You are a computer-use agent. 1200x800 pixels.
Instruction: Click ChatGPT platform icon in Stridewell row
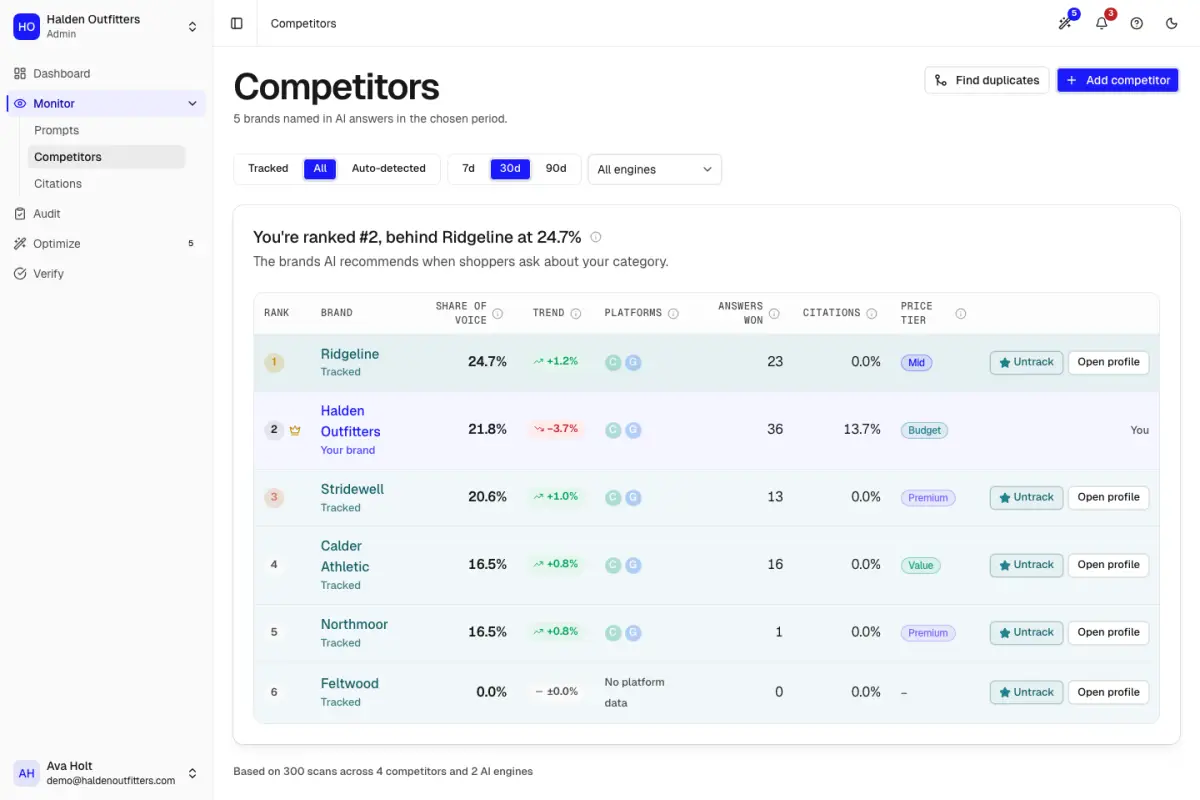tap(613, 497)
